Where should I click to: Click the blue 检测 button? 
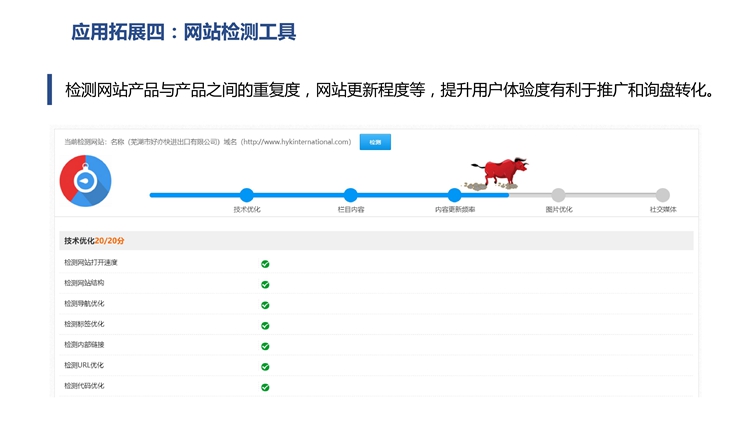[375, 142]
